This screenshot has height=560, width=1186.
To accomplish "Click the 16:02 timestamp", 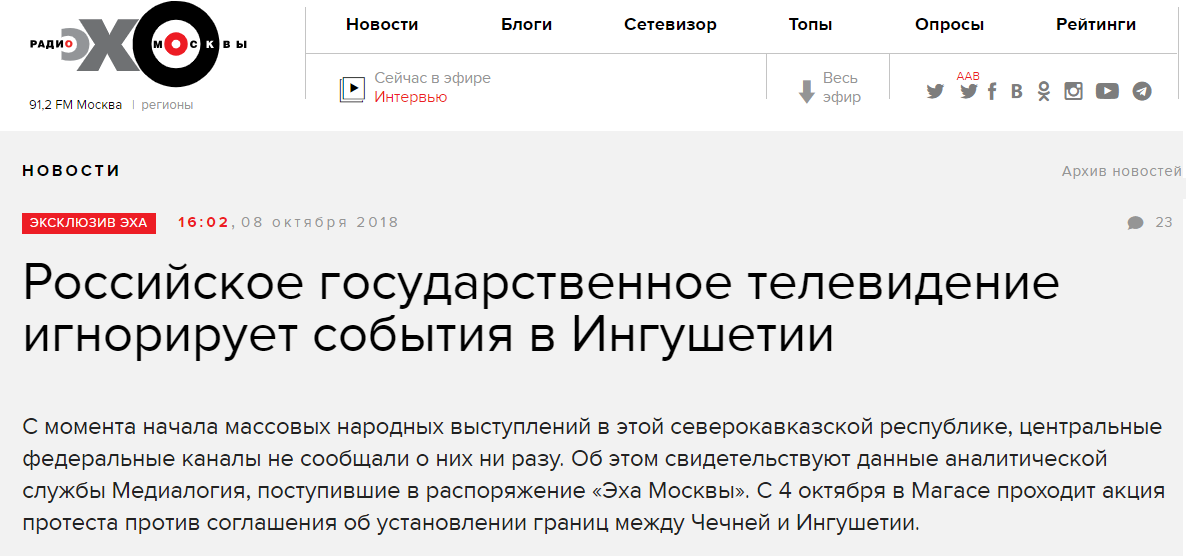I will tap(203, 222).
